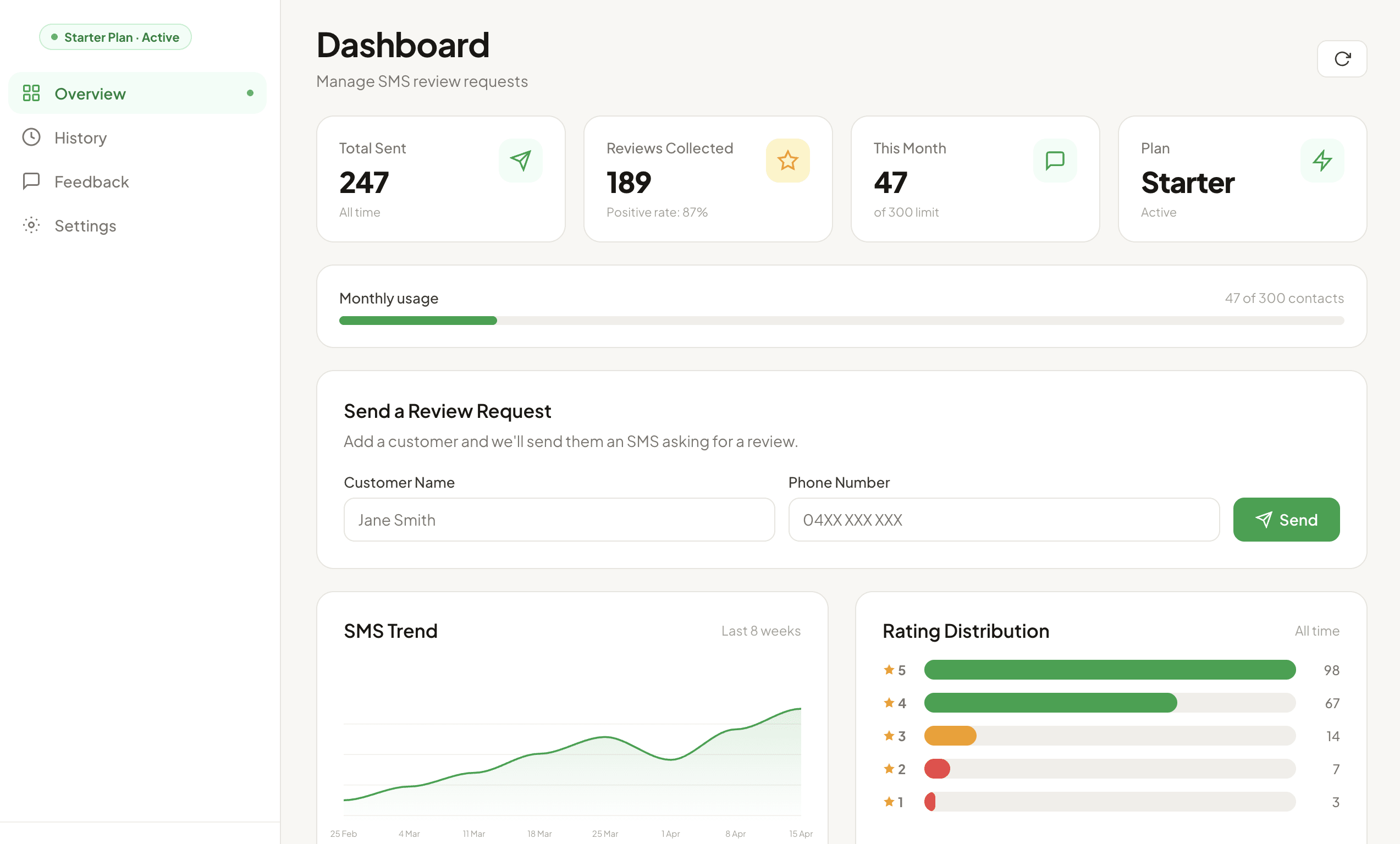Click the lightning bolt icon on Plan card
Screen dimensions: 1400x844
click(1321, 160)
